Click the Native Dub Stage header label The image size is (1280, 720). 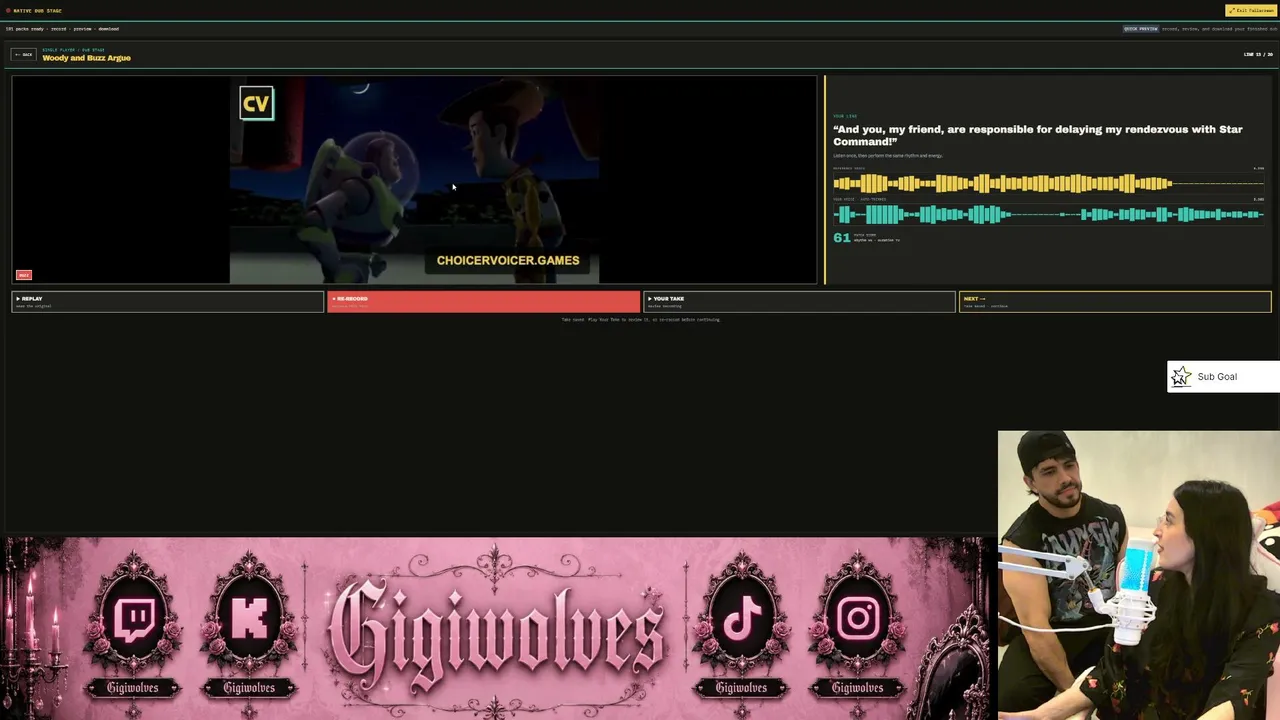coord(37,11)
